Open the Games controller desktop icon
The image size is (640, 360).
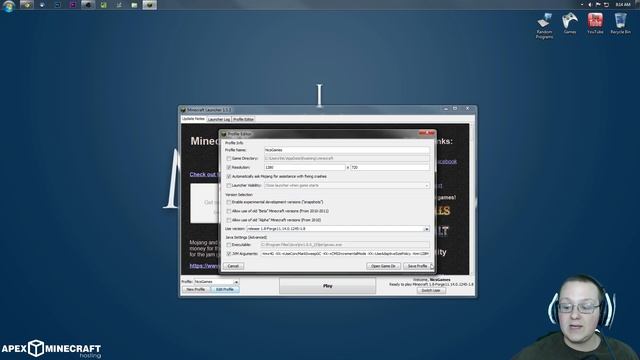[x=570, y=23]
